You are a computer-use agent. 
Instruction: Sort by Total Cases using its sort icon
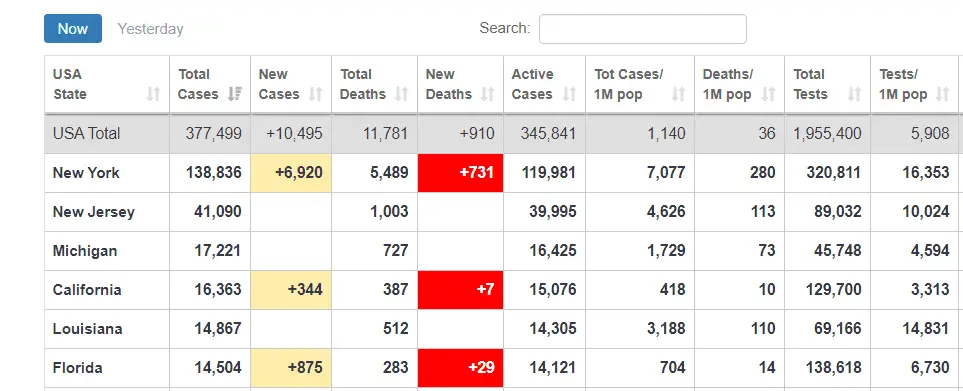tap(234, 94)
